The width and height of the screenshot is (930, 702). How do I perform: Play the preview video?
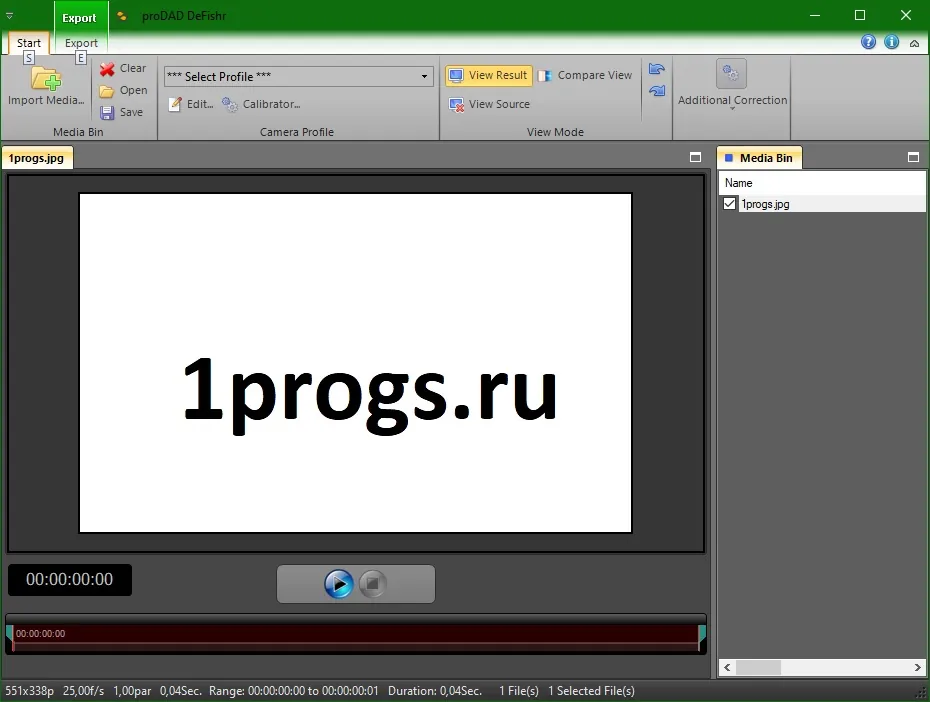(x=339, y=584)
